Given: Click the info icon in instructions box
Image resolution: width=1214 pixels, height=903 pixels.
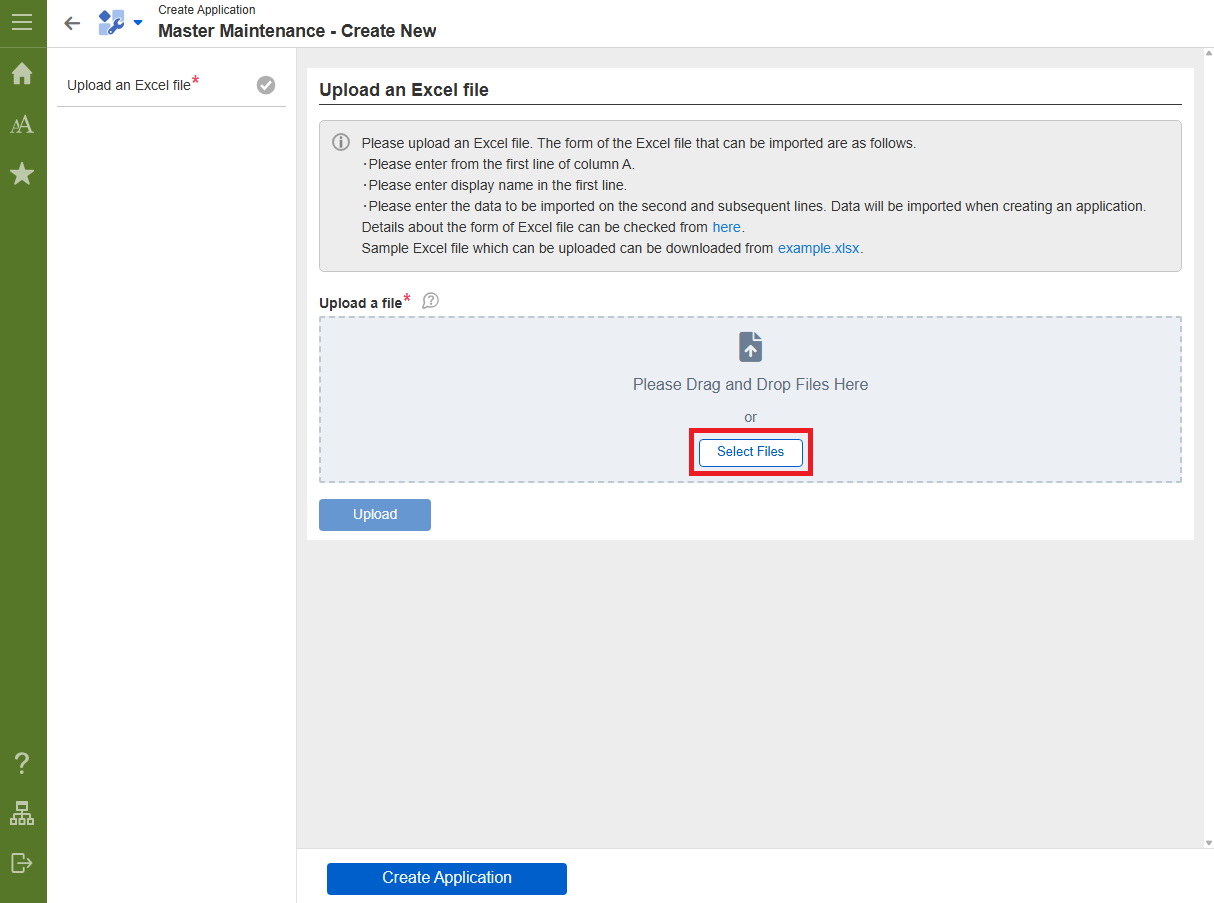Looking at the screenshot, I should [x=340, y=142].
